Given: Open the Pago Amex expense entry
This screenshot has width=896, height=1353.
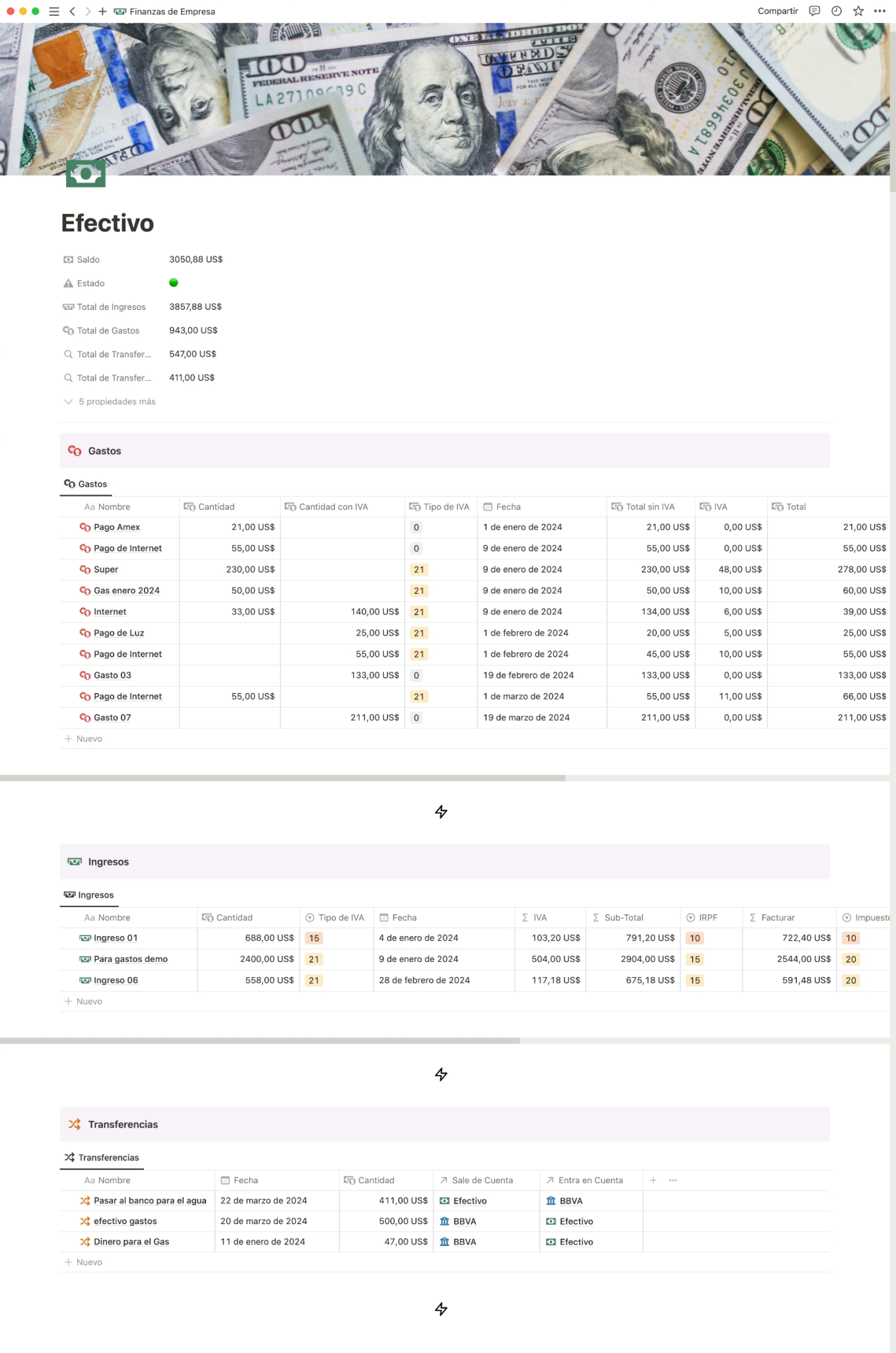Looking at the screenshot, I should [x=117, y=527].
